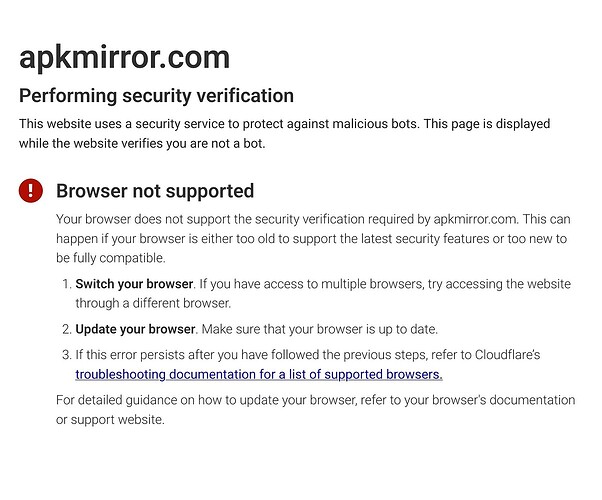This screenshot has height=500, width=602.
Task: Click apkmirror.com mentioned in the error paragraph
Action: (x=475, y=219)
